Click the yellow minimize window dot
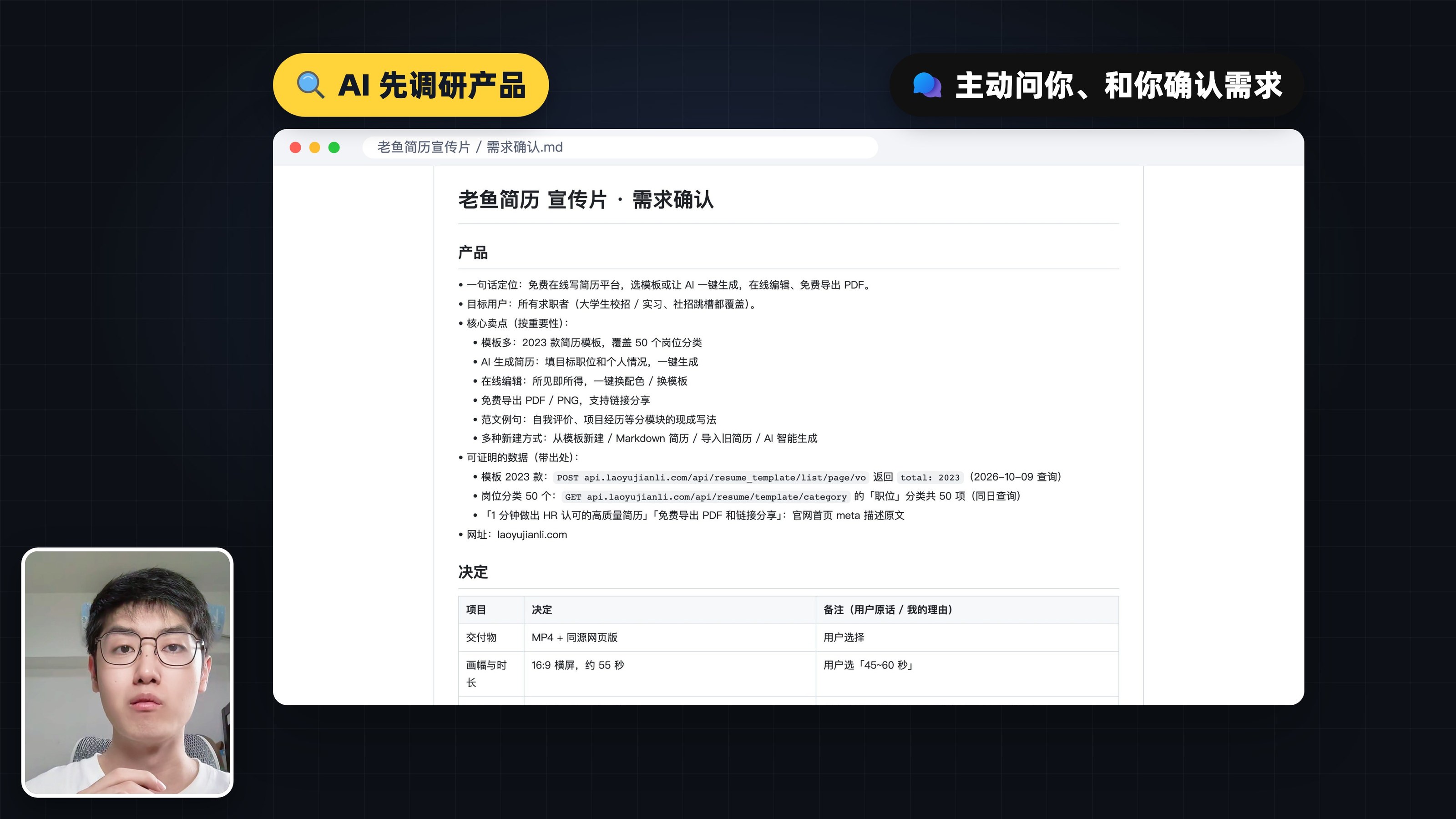The height and width of the screenshot is (819, 1456). [x=315, y=147]
